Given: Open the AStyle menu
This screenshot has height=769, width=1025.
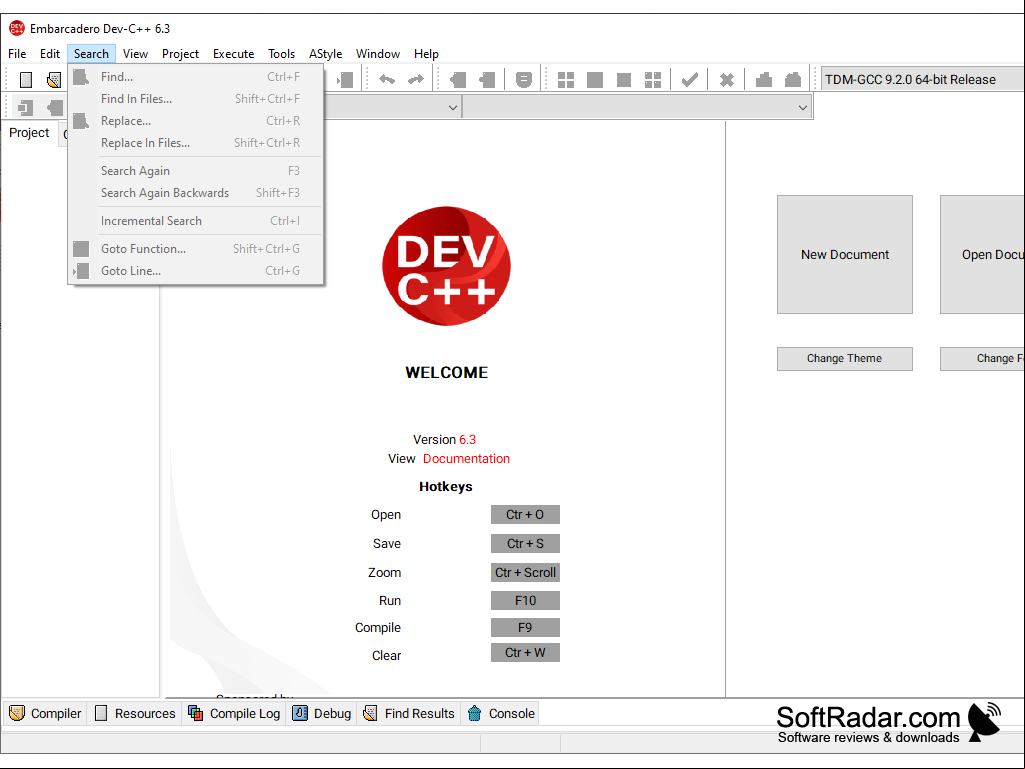Looking at the screenshot, I should coord(326,54).
